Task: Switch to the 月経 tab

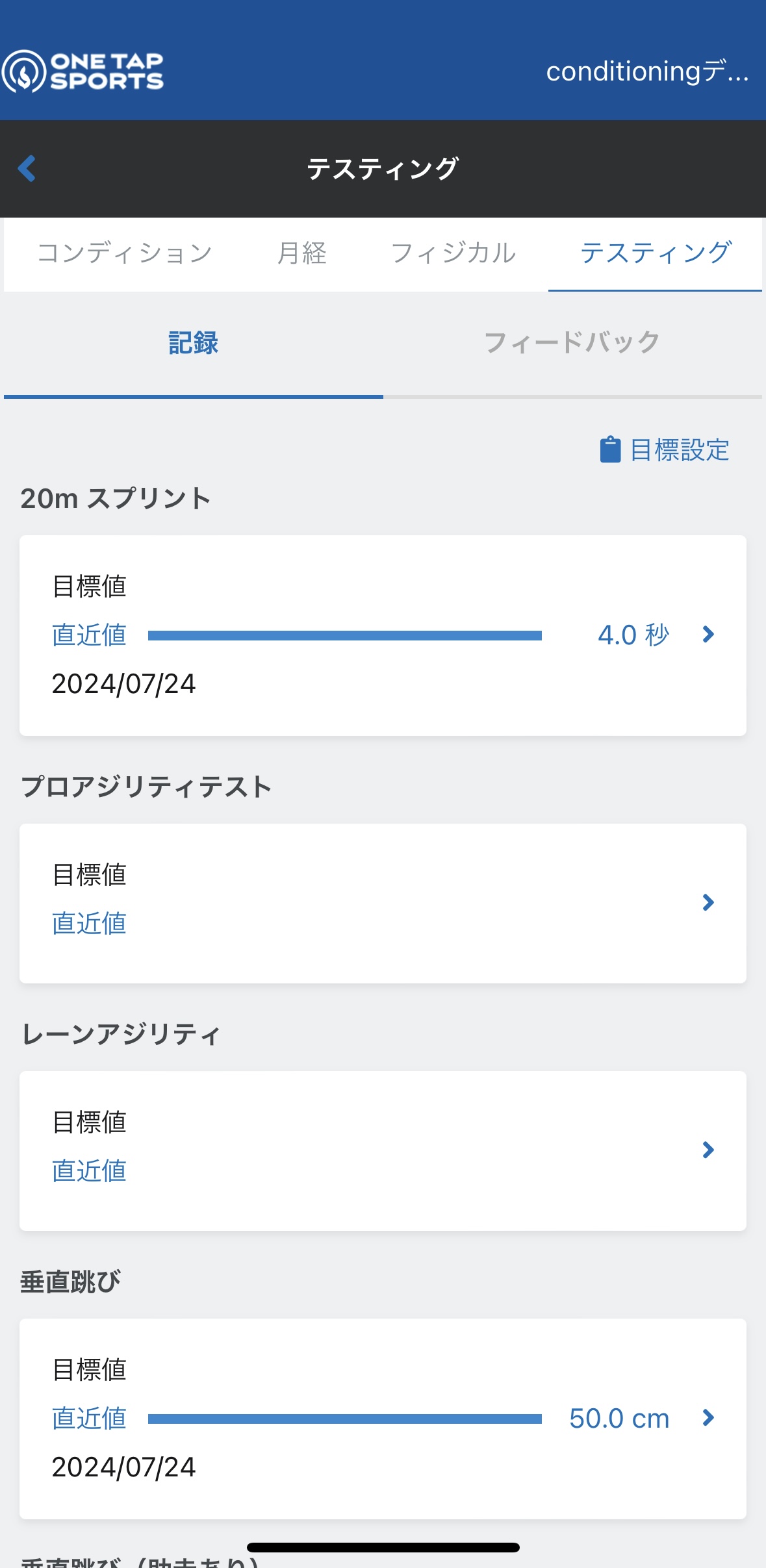Action: click(302, 253)
